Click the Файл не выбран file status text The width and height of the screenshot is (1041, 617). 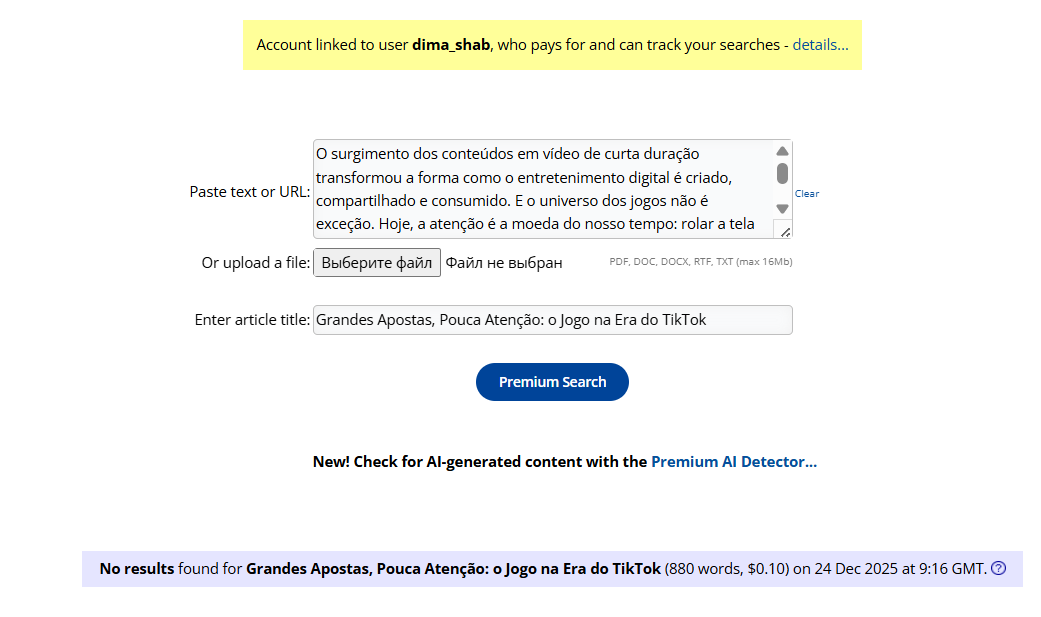504,263
